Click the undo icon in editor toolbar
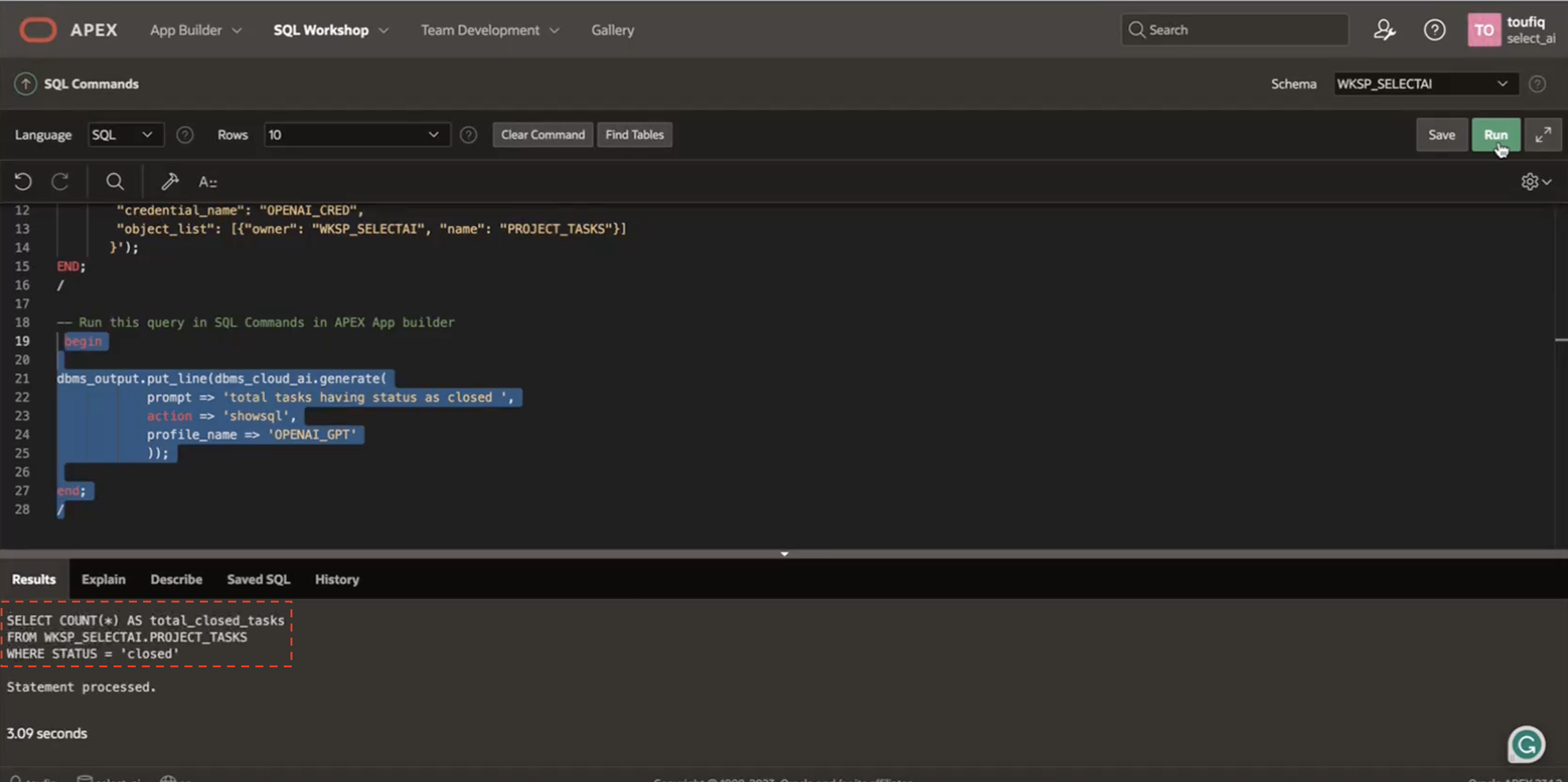The width and height of the screenshot is (1568, 782). [23, 181]
